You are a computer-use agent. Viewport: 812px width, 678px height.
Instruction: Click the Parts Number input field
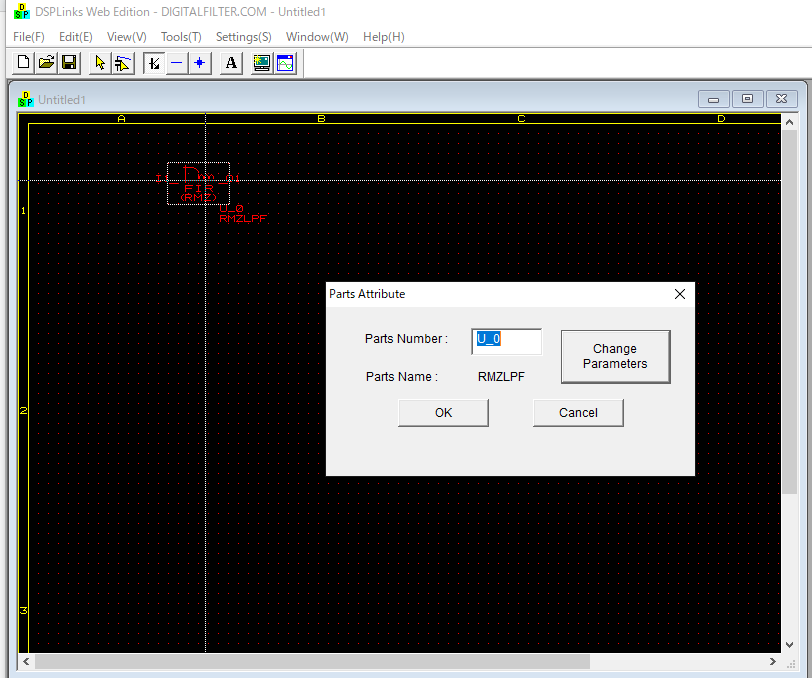pos(506,340)
